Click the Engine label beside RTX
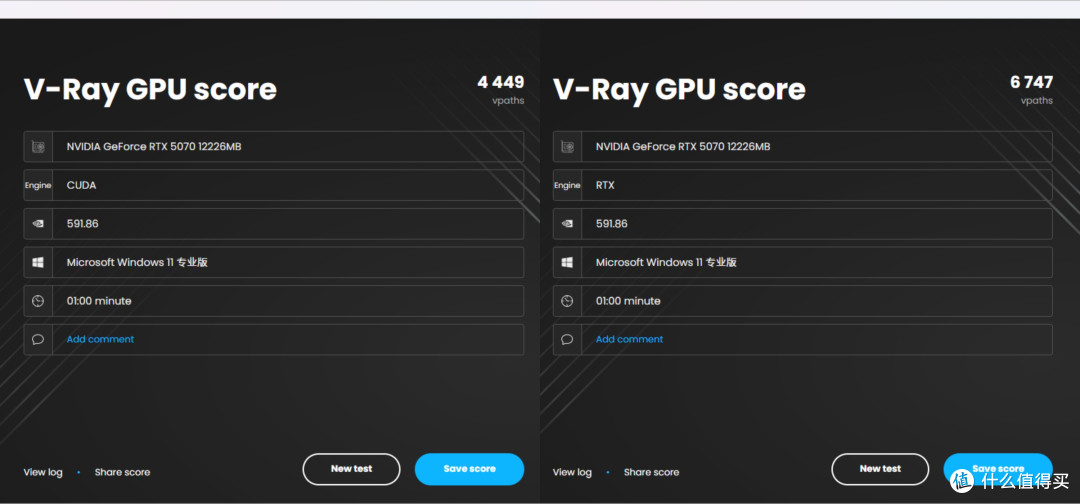1080x504 pixels. tap(567, 185)
